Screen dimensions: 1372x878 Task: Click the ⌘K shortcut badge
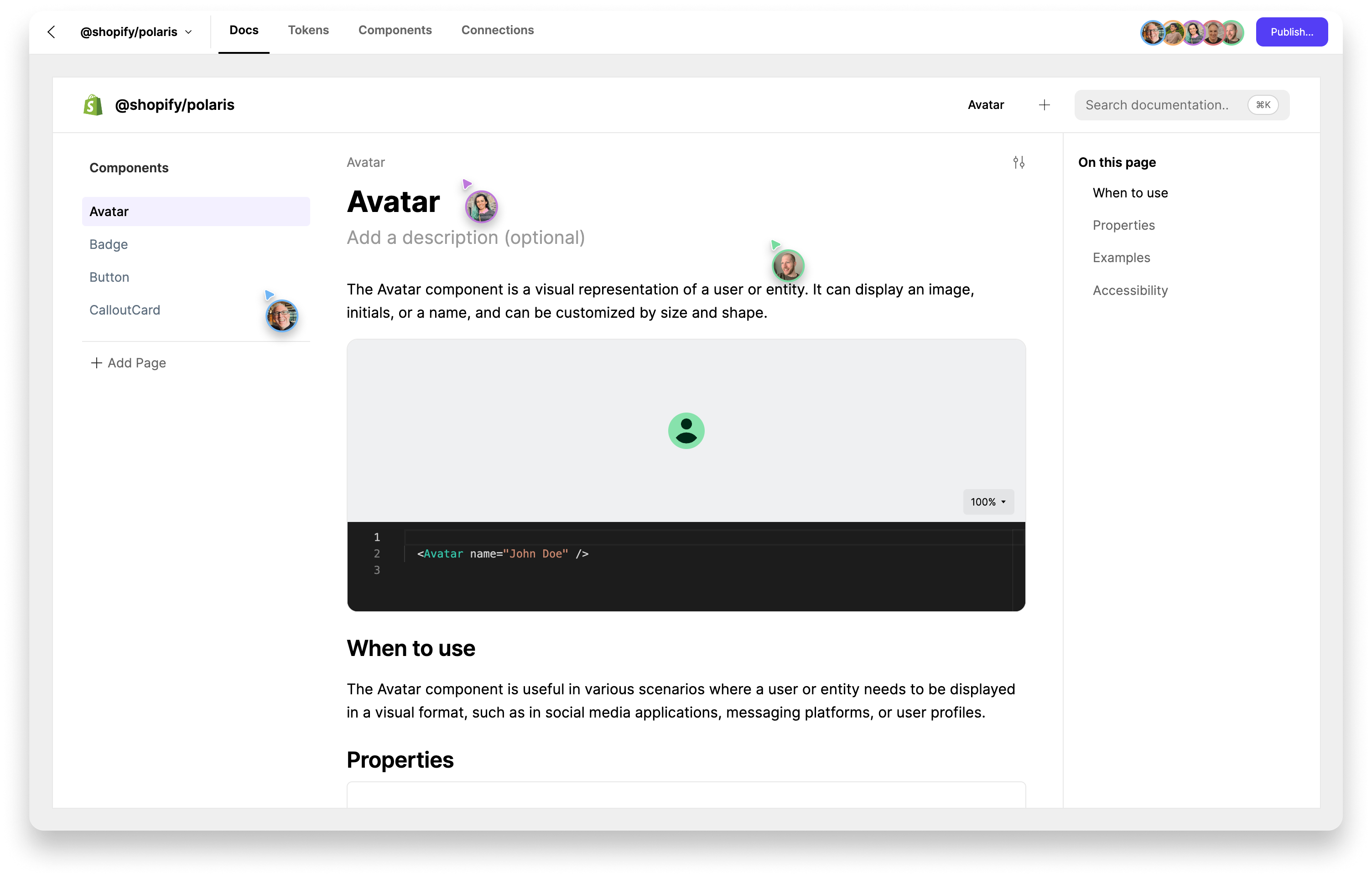[1263, 105]
